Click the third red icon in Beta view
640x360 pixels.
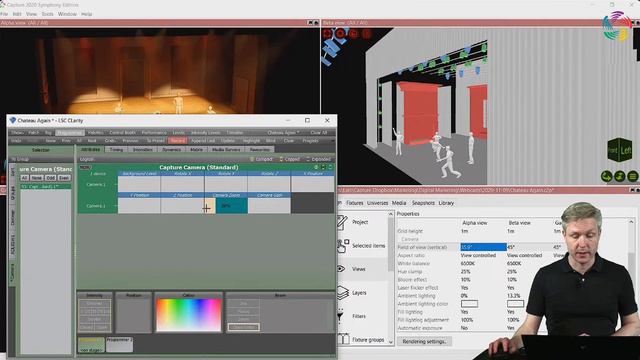tap(353, 33)
